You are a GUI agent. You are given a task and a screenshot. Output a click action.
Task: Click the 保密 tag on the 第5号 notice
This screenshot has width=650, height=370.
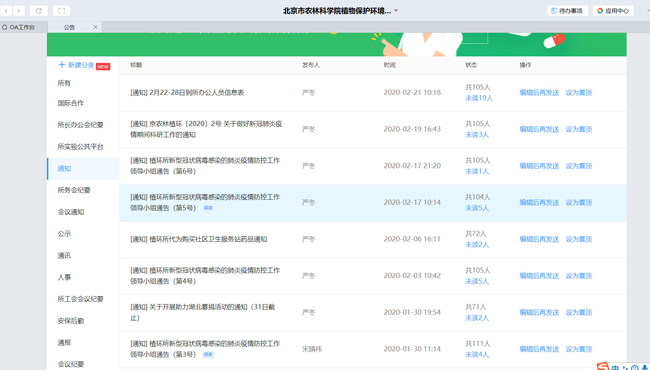208,208
